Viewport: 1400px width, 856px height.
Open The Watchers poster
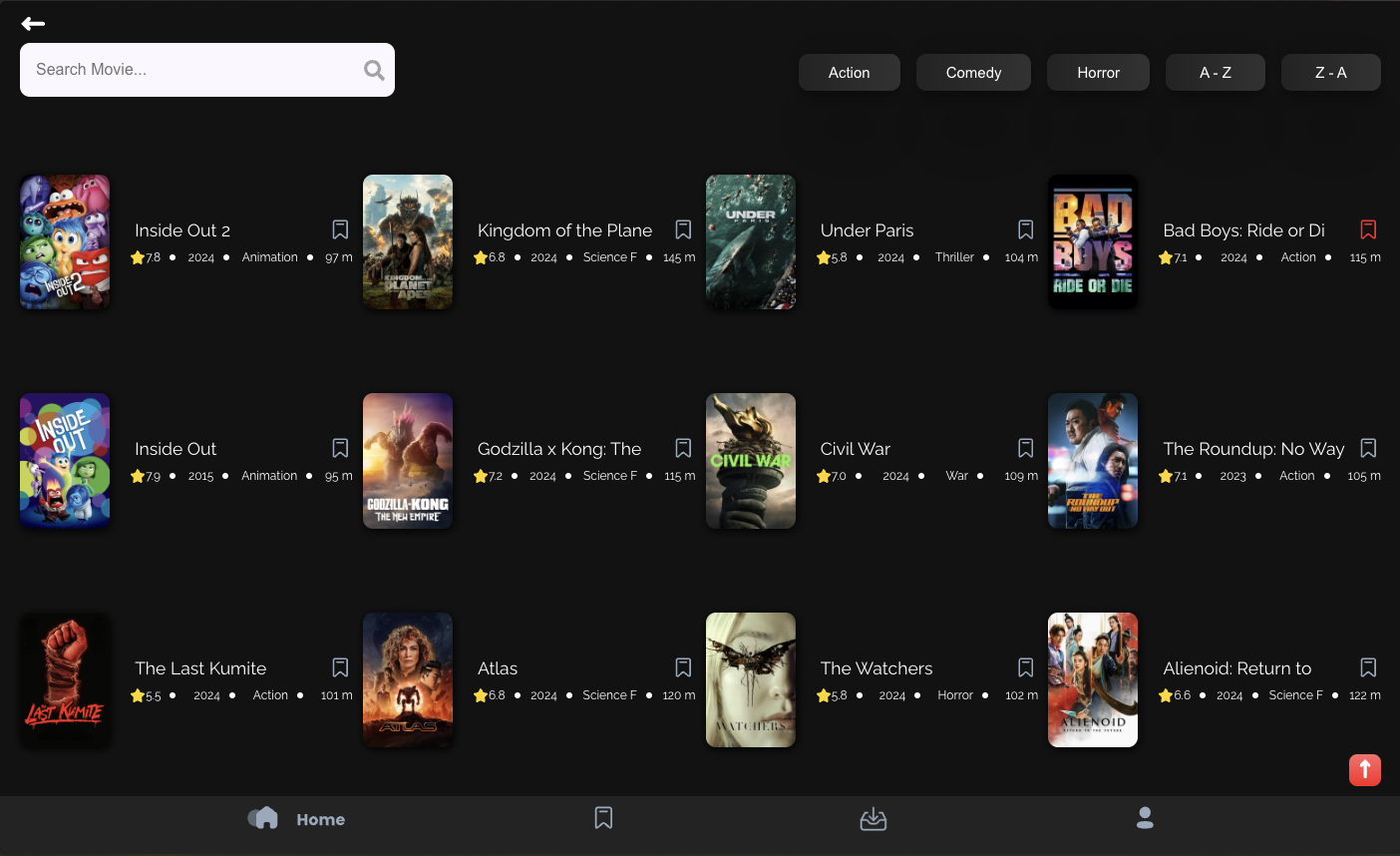coord(751,679)
